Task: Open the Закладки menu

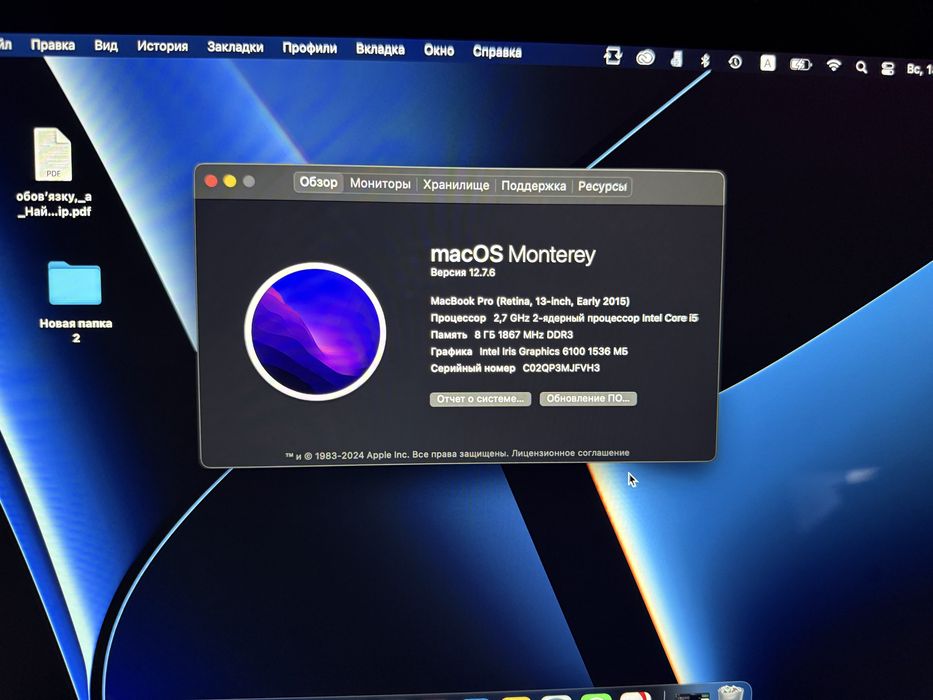Action: (235, 47)
